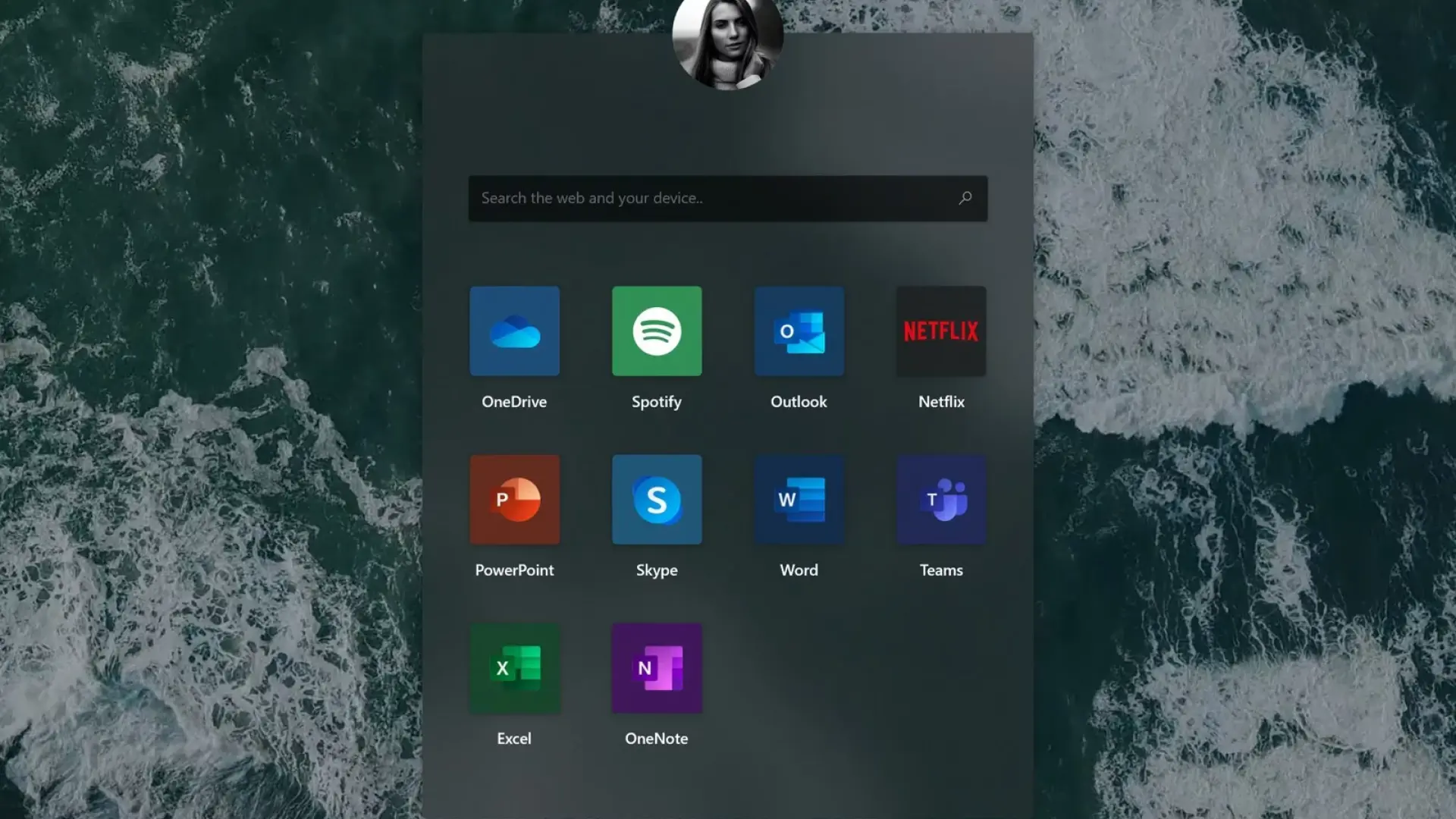Viewport: 1456px width, 819px height.
Task: Launch the OneNote app tile
Action: click(x=657, y=667)
